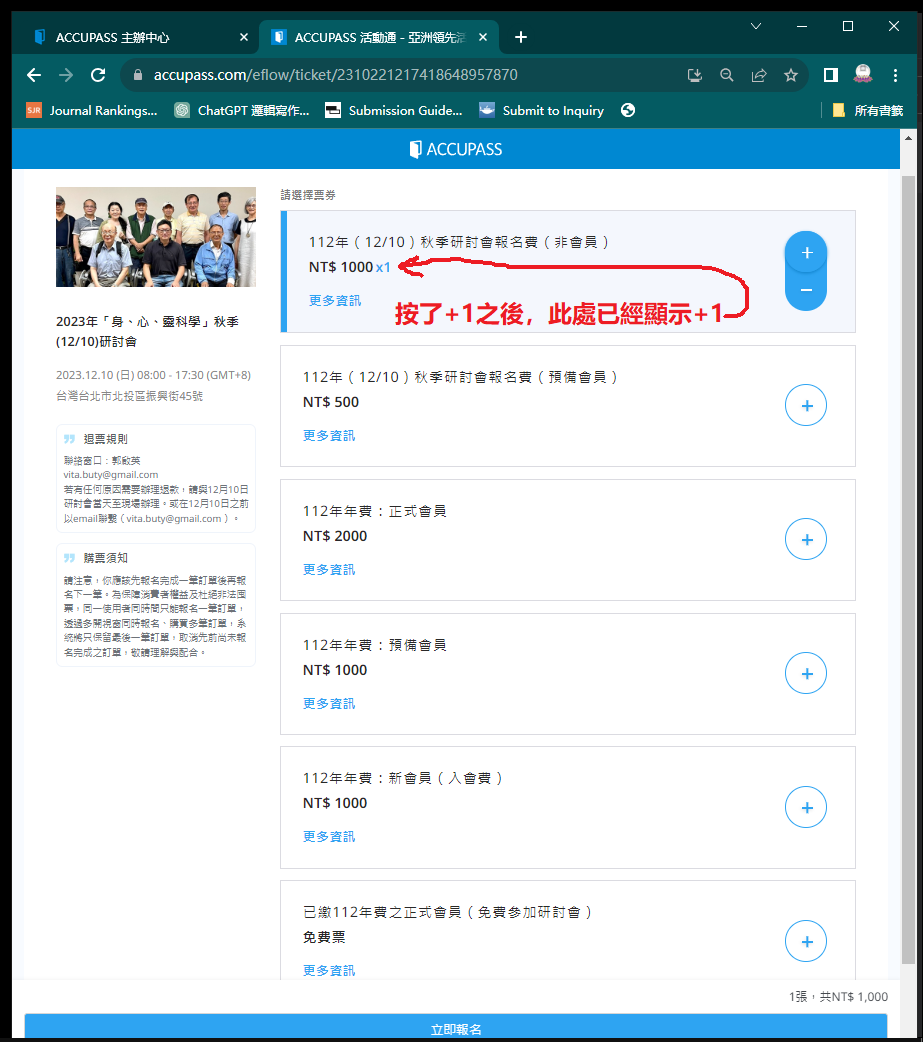Viewport: 923px width, 1042px height.
Task: Click the 立即報名 register button
Action: pyautogui.click(x=456, y=1029)
